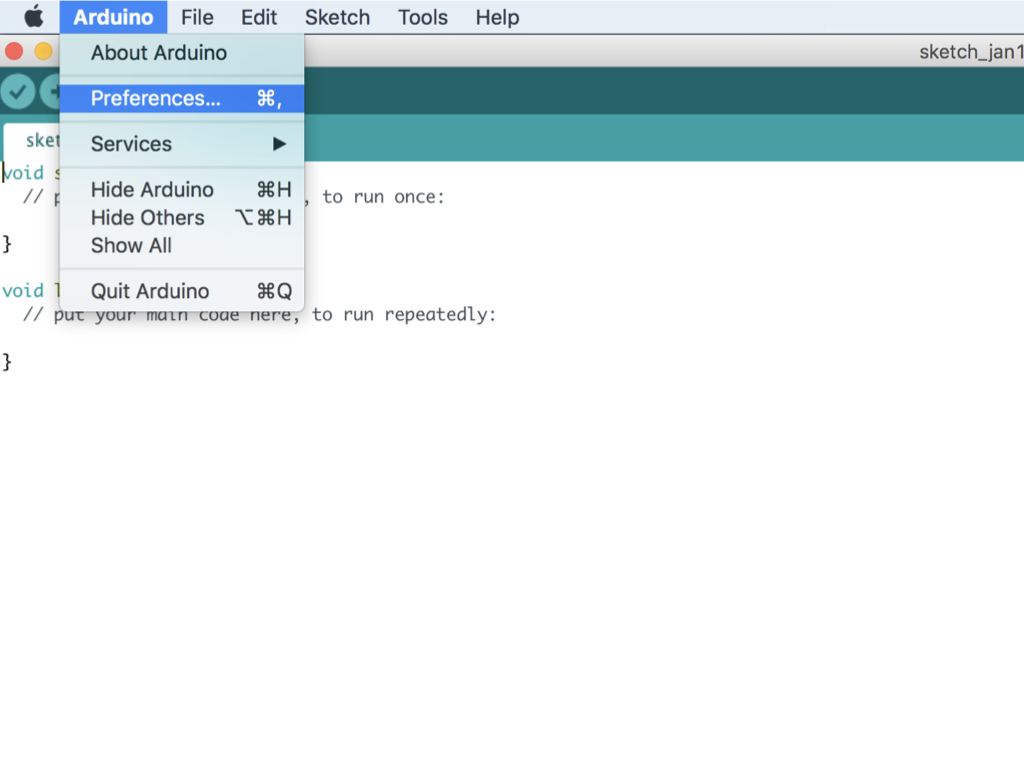Select About Arduino

click(182, 53)
